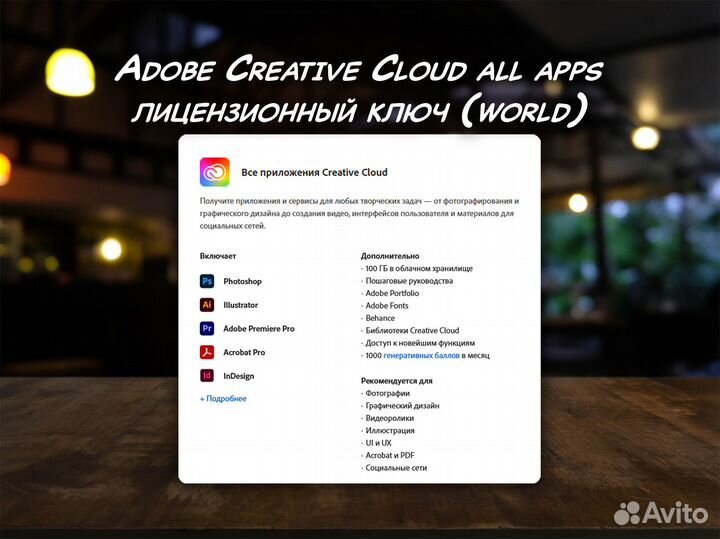Click the 'UI и UX' entry
This screenshot has width=720, height=539.
(377, 443)
